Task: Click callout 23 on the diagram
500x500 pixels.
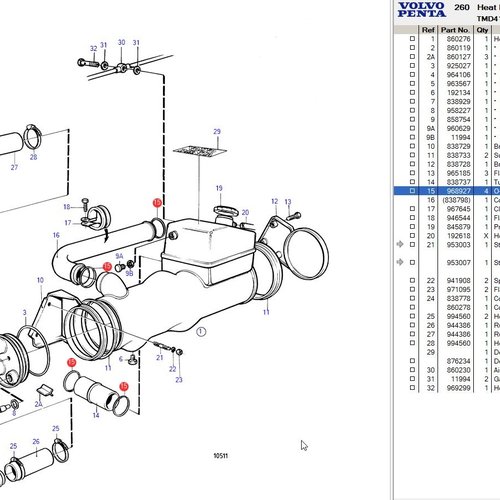Action: pyautogui.click(x=179, y=380)
